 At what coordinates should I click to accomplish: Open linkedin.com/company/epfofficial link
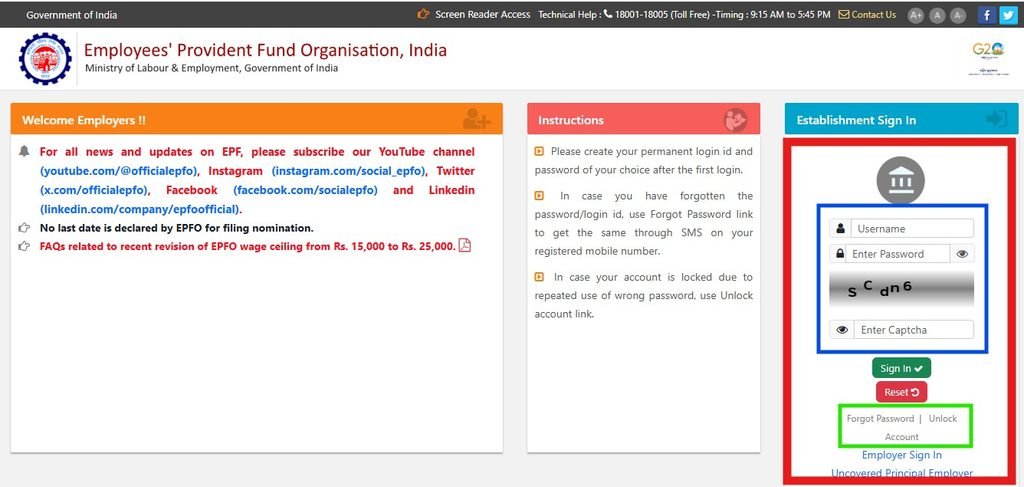(140, 210)
